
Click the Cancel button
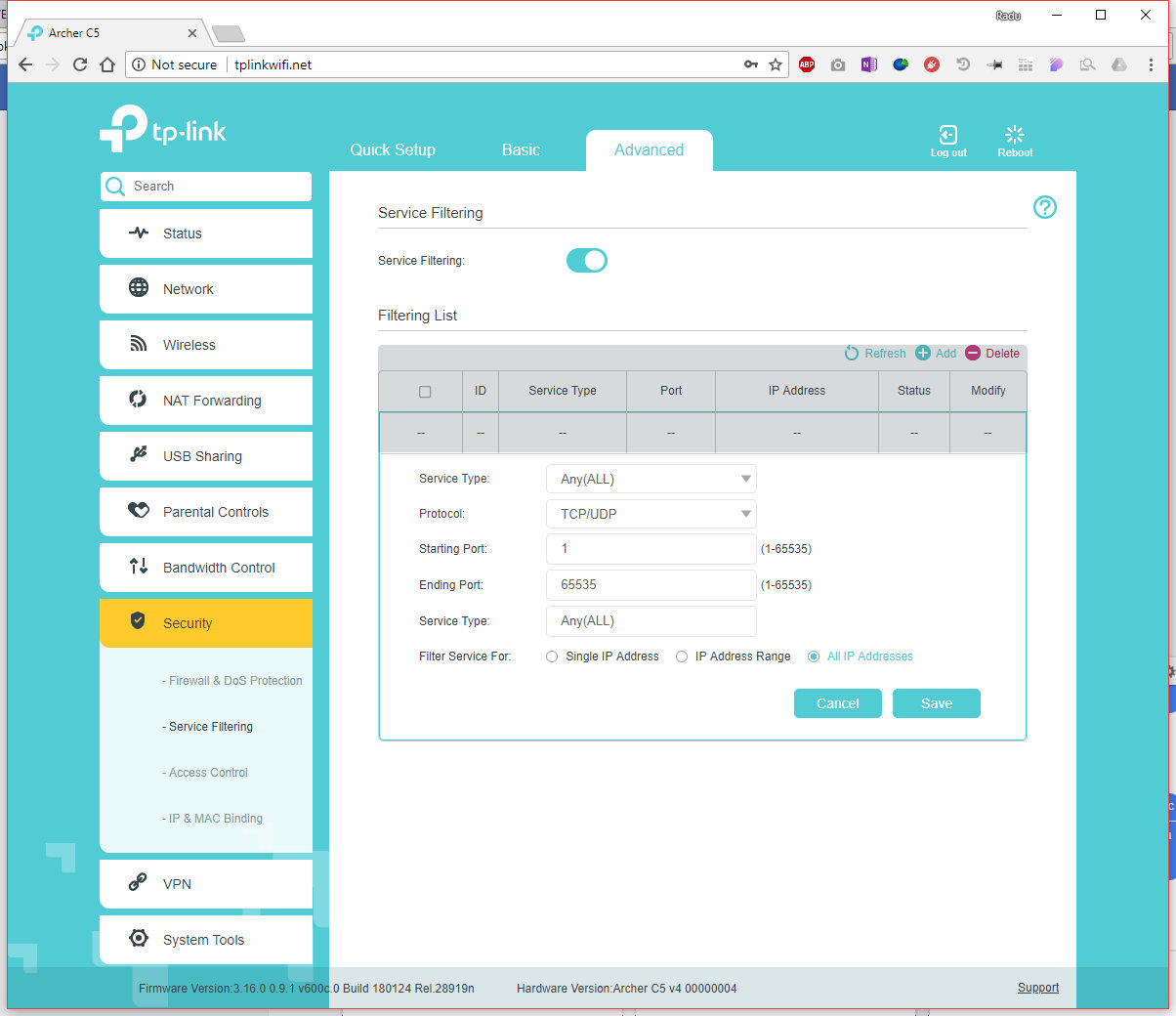(x=838, y=703)
